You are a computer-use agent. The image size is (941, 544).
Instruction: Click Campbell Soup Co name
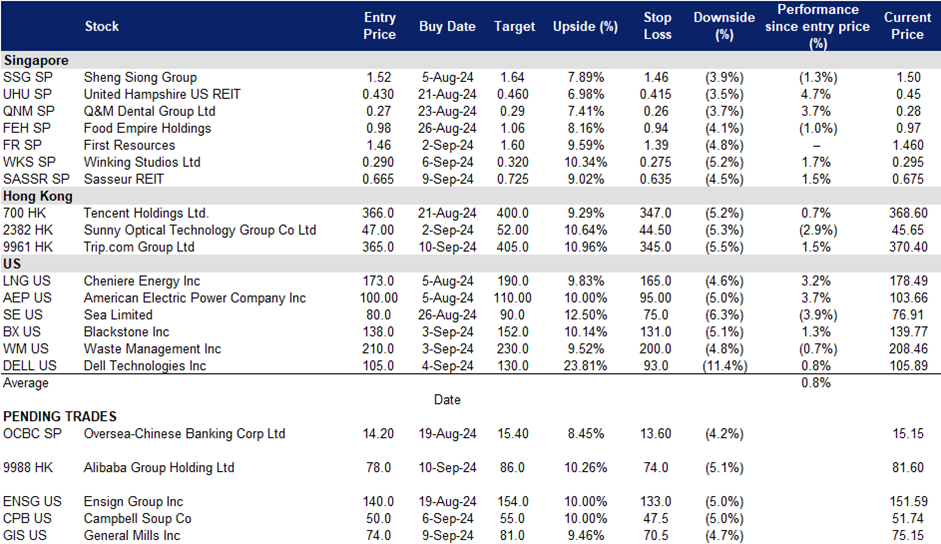137,518
